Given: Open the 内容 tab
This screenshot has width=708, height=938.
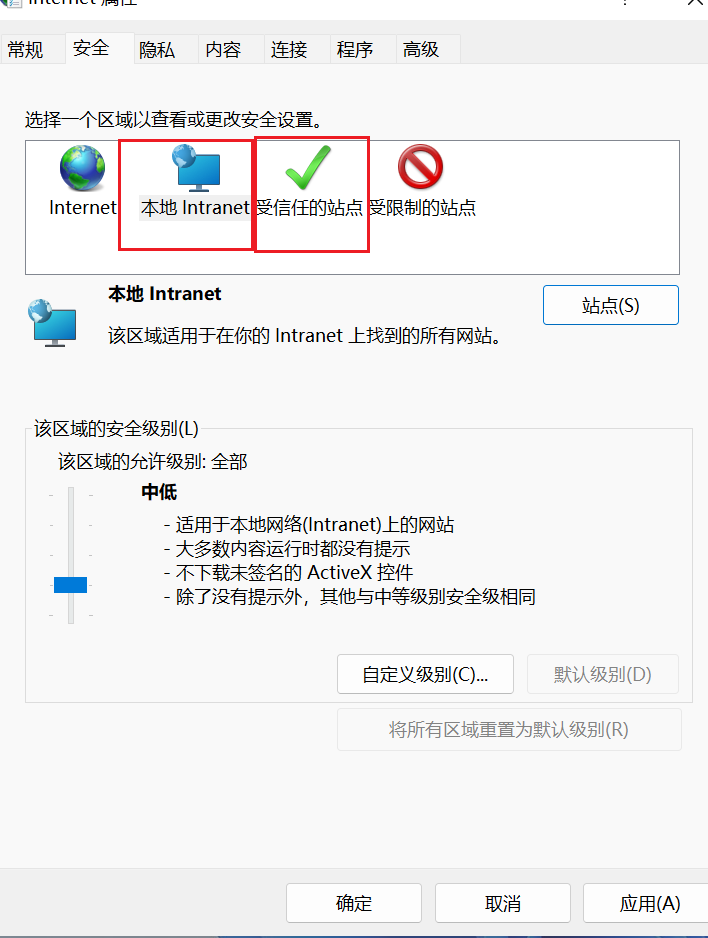Looking at the screenshot, I should pyautogui.click(x=223, y=50).
